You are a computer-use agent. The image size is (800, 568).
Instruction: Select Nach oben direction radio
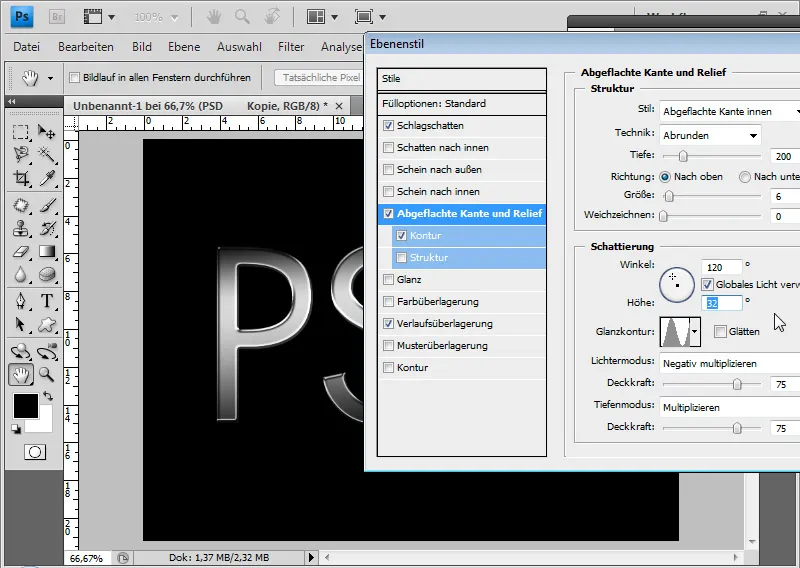coord(665,177)
